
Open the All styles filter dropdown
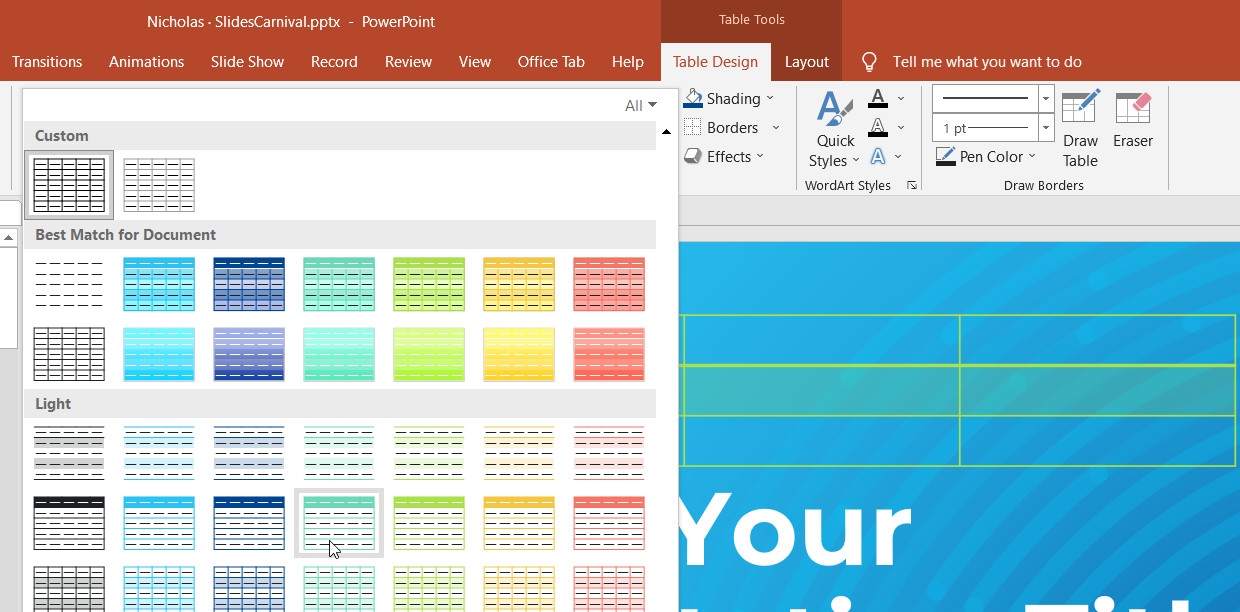(640, 104)
